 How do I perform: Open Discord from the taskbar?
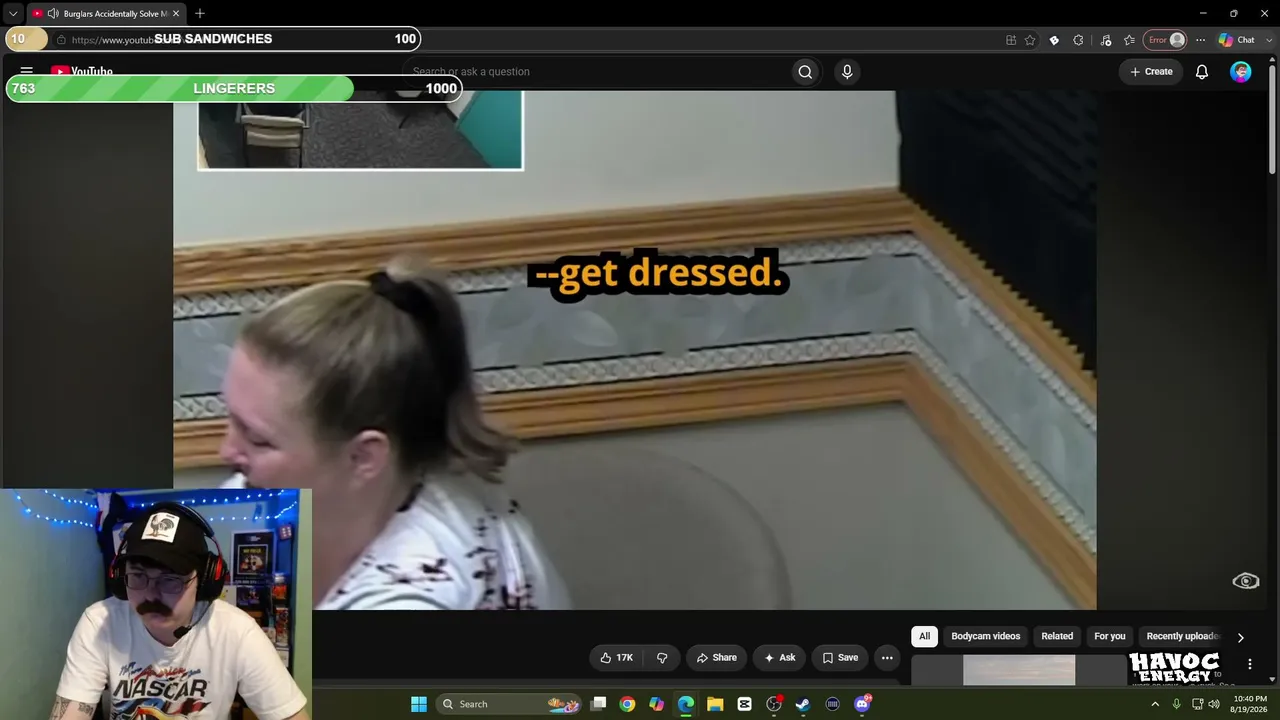coord(862,704)
